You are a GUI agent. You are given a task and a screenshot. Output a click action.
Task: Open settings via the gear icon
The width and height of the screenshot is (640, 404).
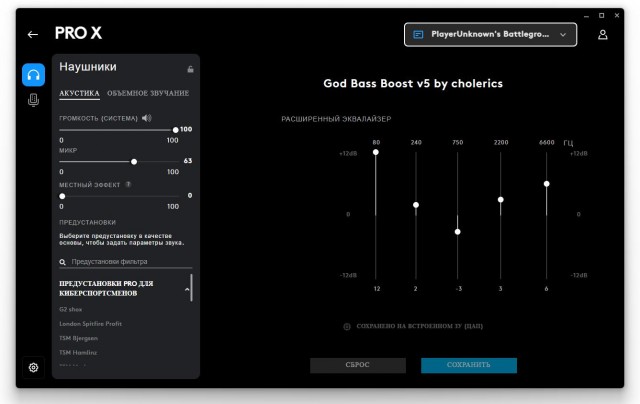pos(33,367)
